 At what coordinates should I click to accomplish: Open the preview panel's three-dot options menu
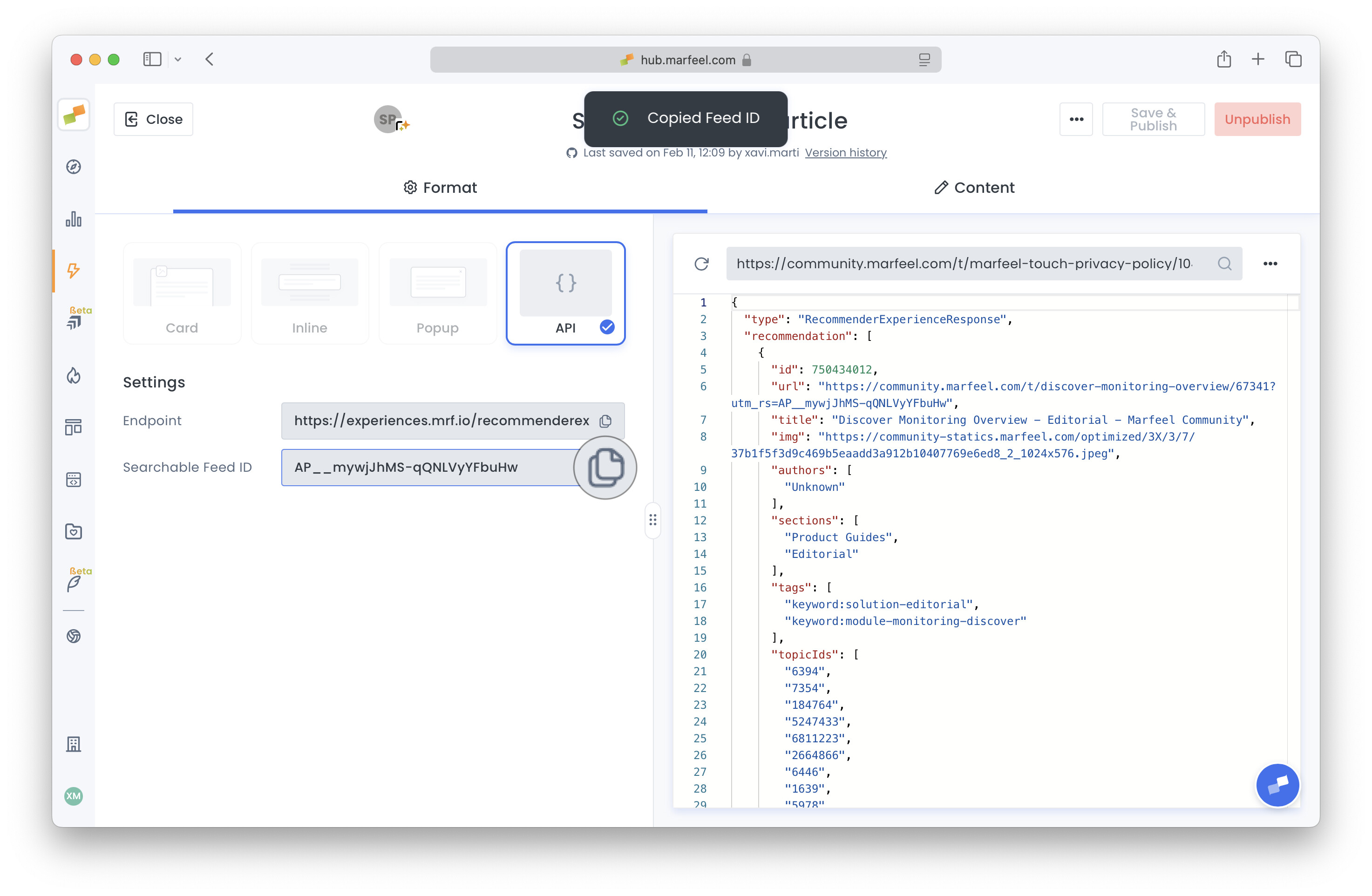point(1270,264)
